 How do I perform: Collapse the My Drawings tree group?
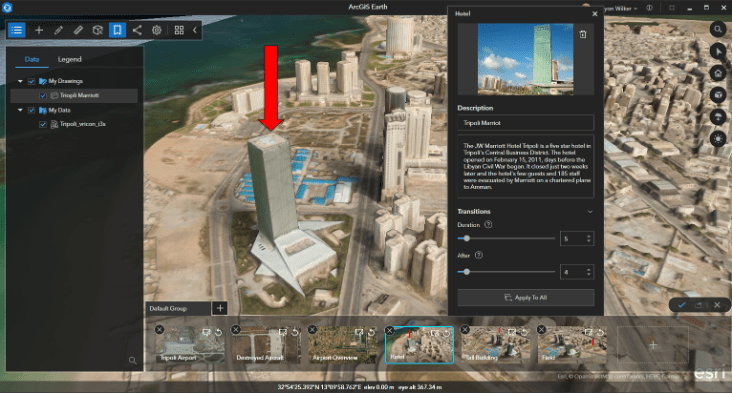point(20,81)
